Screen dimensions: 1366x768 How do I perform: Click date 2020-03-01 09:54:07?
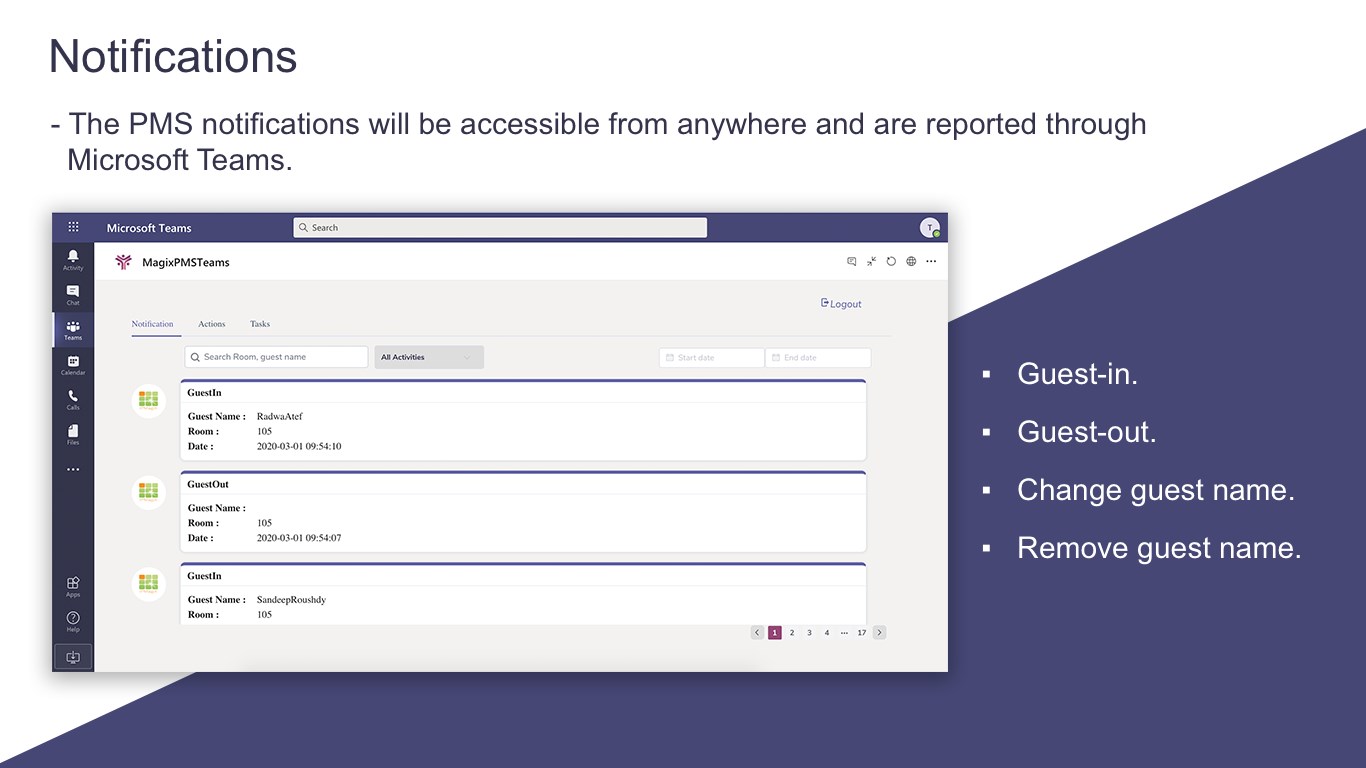(299, 538)
